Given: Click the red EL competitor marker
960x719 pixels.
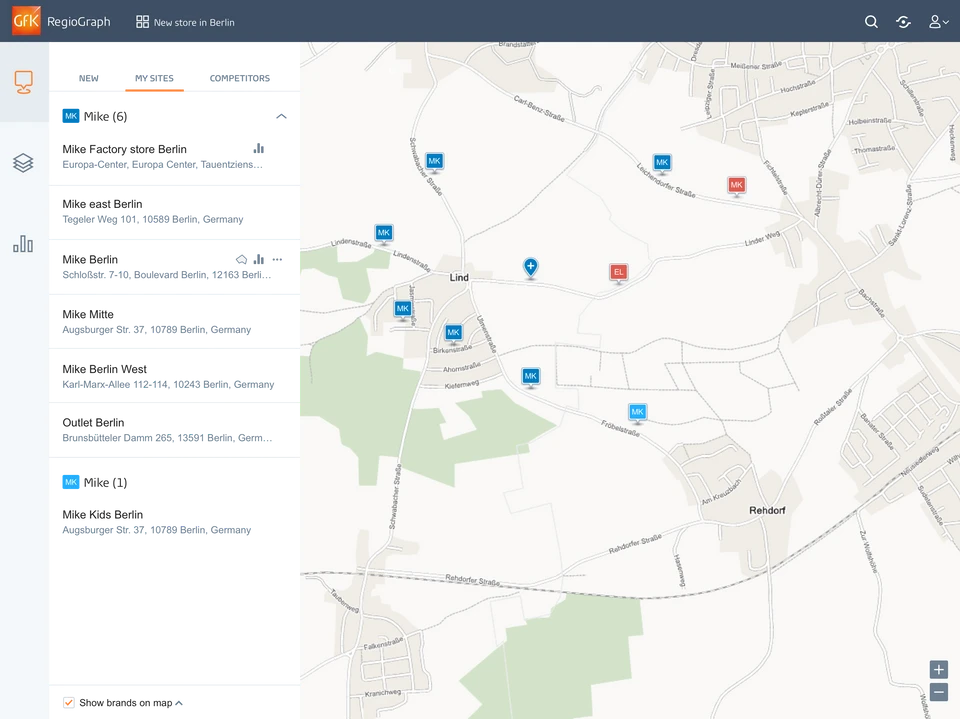Looking at the screenshot, I should (x=618, y=273).
